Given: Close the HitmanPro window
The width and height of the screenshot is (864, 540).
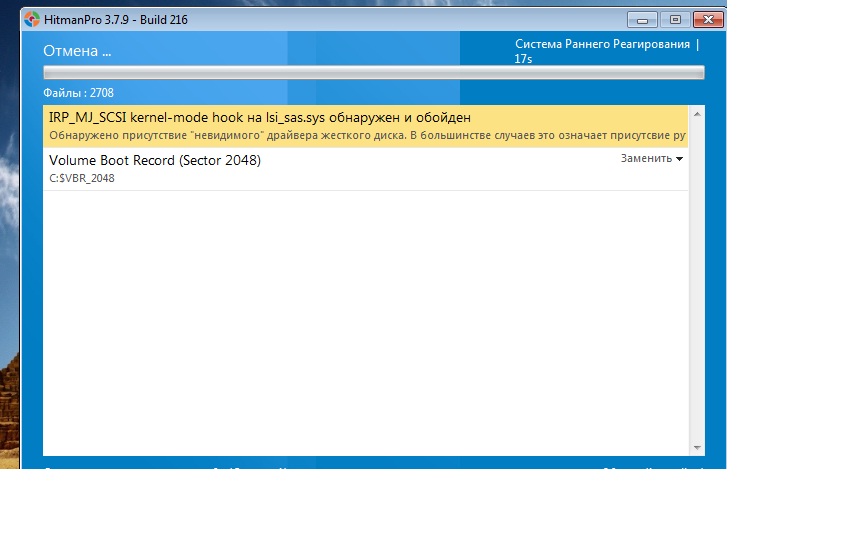Looking at the screenshot, I should (708, 20).
